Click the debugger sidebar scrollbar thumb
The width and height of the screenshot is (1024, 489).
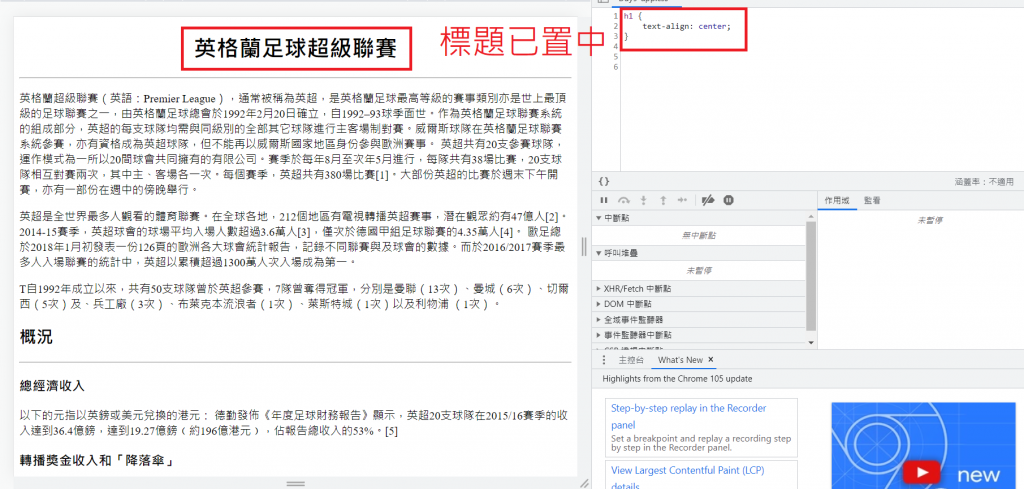coord(811,277)
